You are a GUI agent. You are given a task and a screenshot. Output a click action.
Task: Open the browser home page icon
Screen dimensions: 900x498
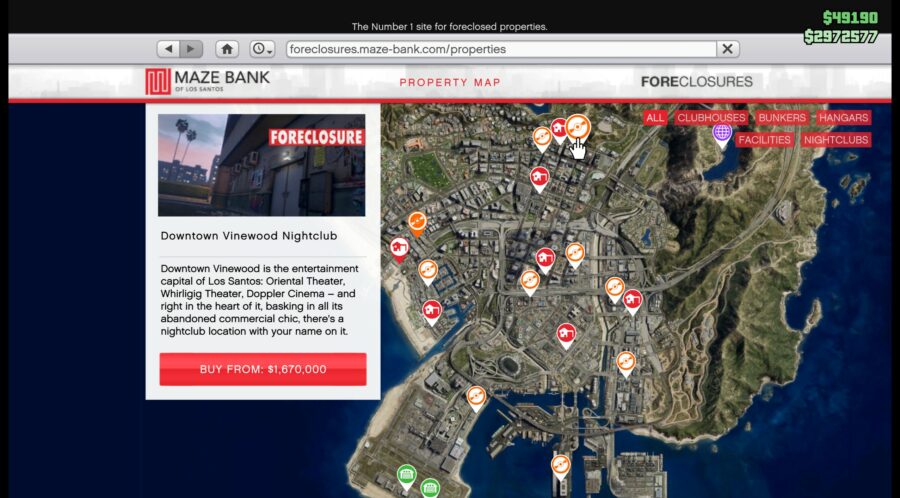tap(227, 49)
